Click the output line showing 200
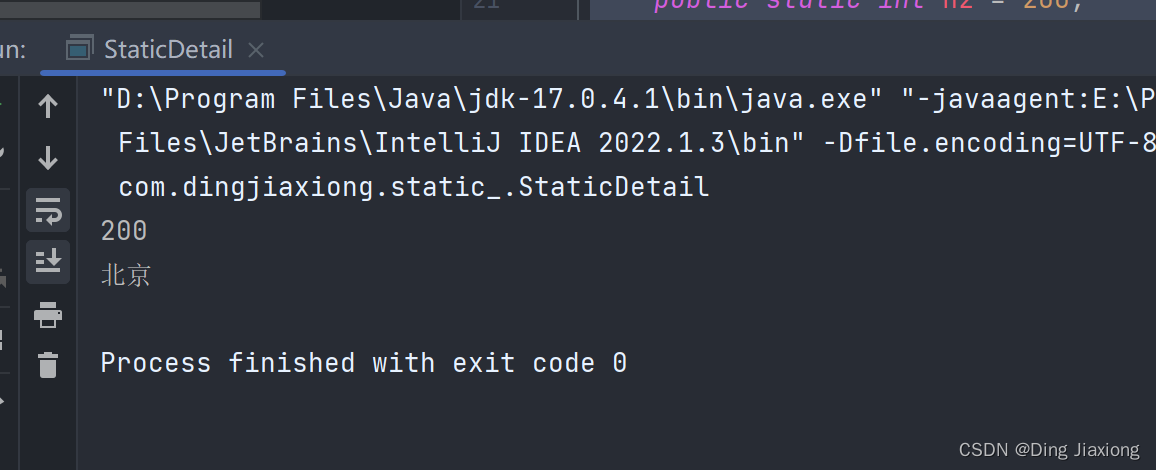 pyautogui.click(x=124, y=231)
